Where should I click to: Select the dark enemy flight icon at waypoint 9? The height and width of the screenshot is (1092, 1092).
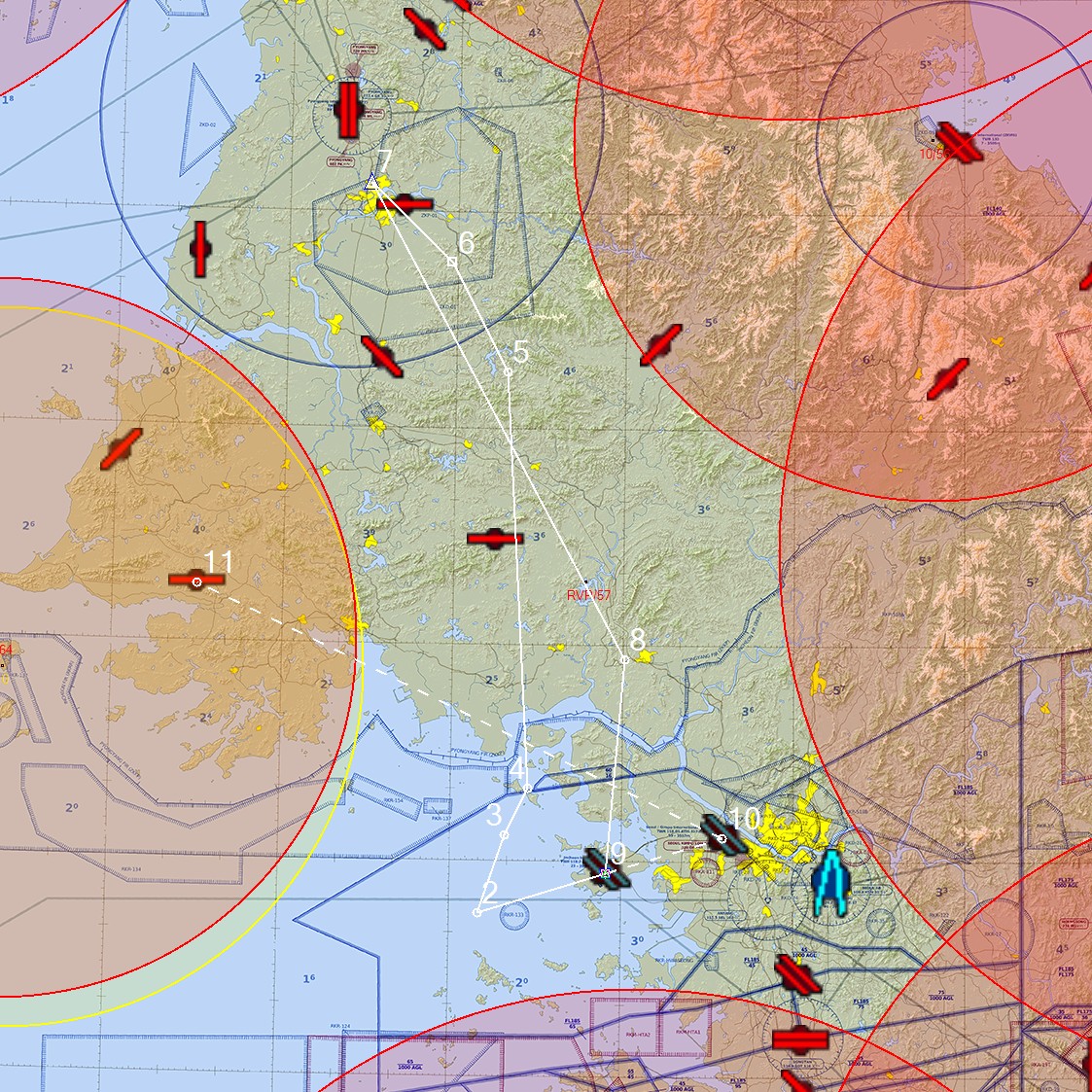point(606,873)
